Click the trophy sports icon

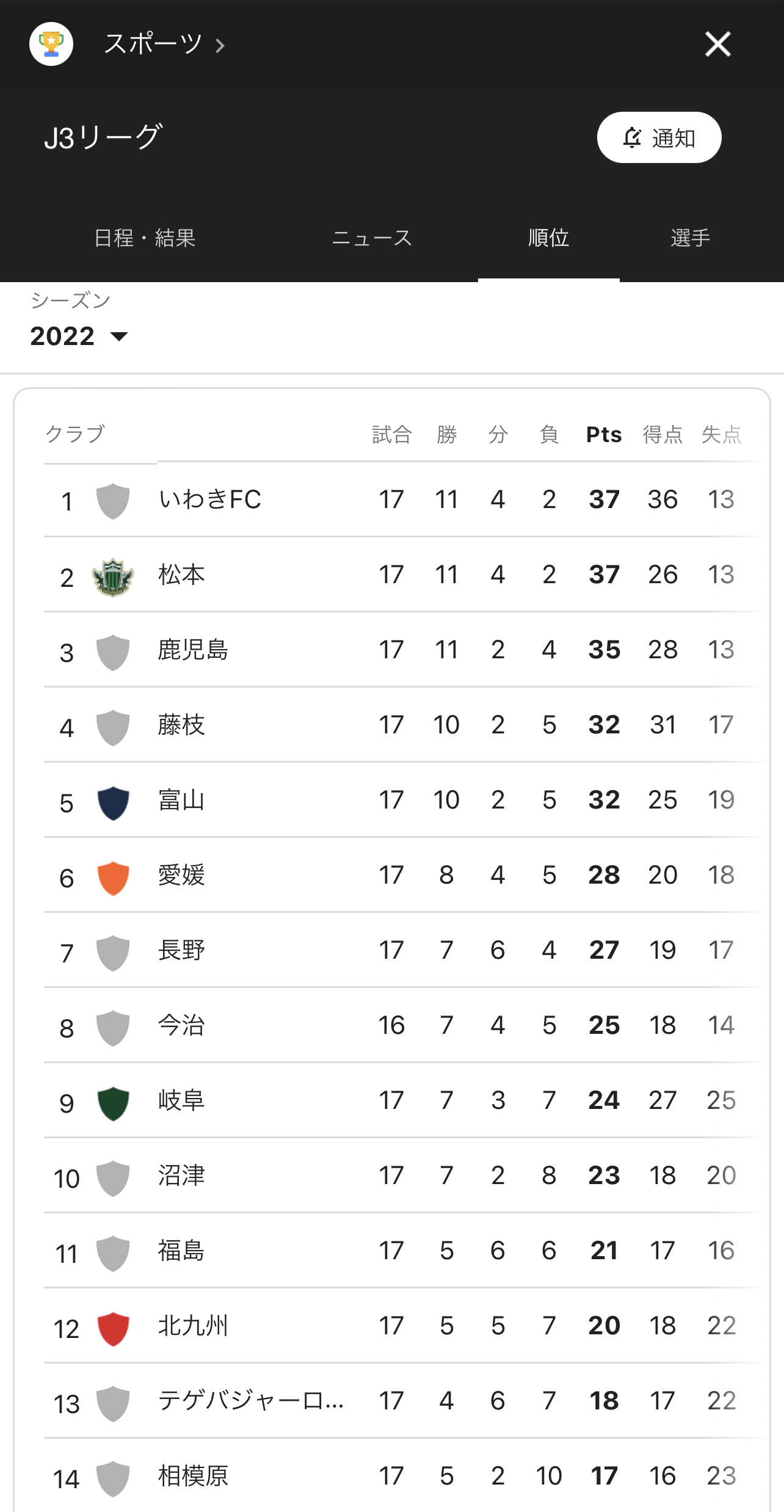coord(51,44)
